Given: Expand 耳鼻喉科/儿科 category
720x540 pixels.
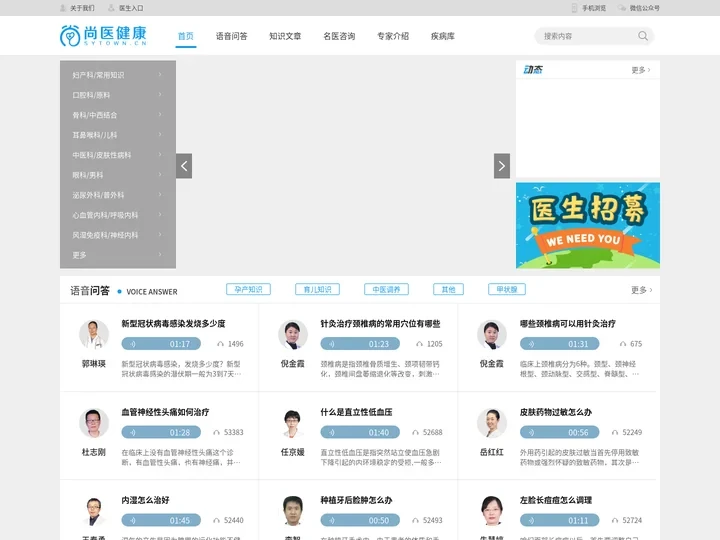Looking at the screenshot, I should point(118,135).
